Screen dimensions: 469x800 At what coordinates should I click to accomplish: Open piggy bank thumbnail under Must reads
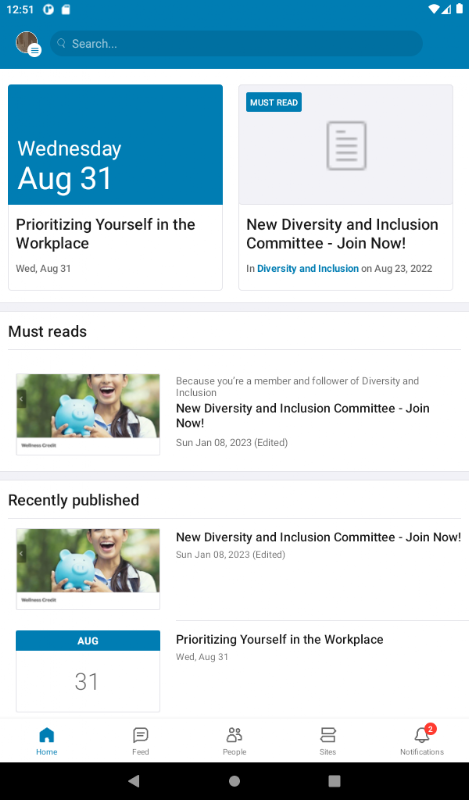88,414
